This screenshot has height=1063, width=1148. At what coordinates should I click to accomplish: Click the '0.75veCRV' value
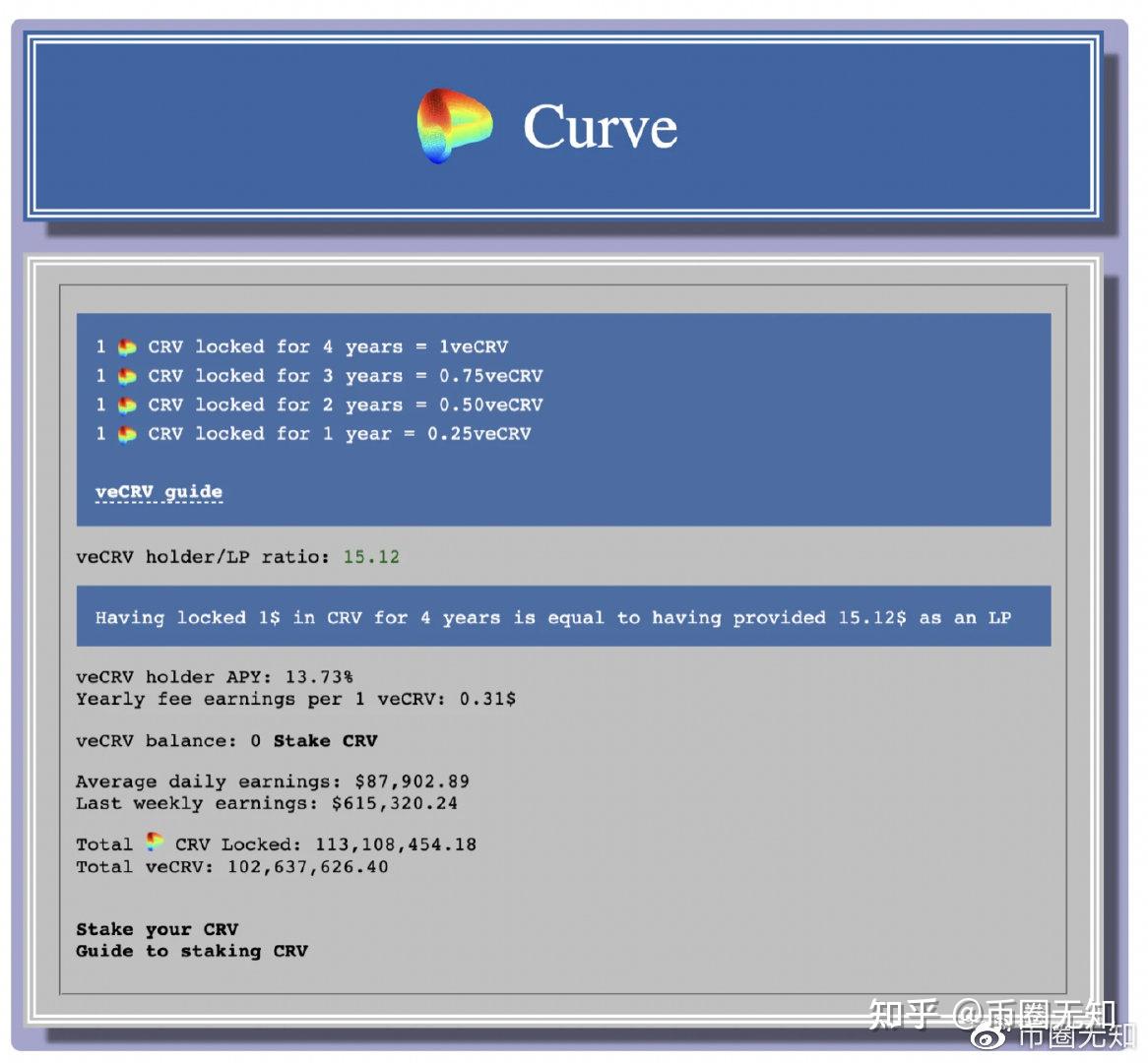(x=490, y=376)
